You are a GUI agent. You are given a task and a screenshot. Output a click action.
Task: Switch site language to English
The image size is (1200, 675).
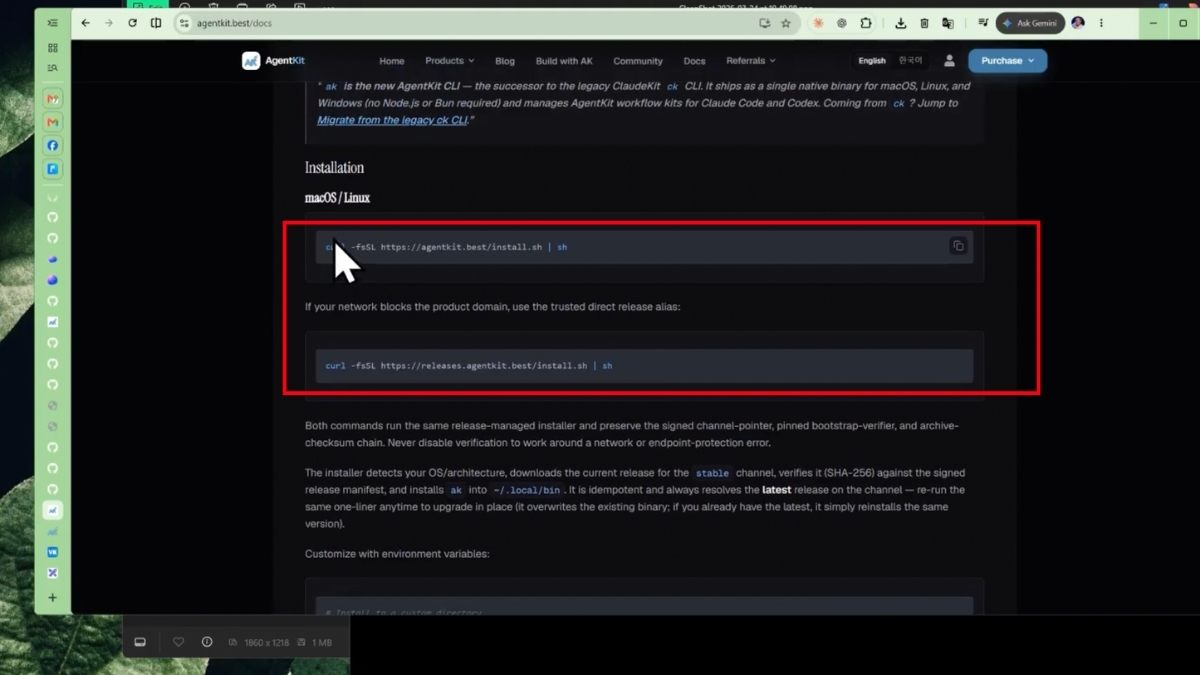pos(872,61)
